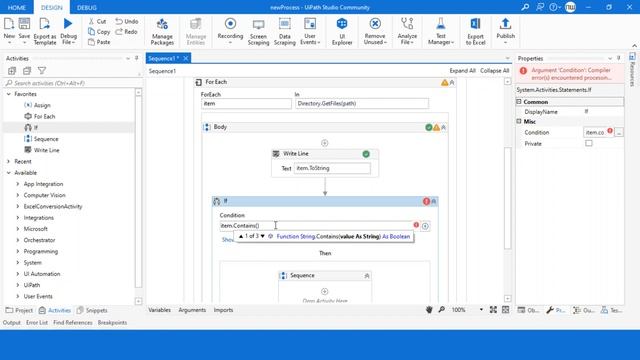640x360 pixels.
Task: Open the HOME ribbon tab
Action: point(17,7)
